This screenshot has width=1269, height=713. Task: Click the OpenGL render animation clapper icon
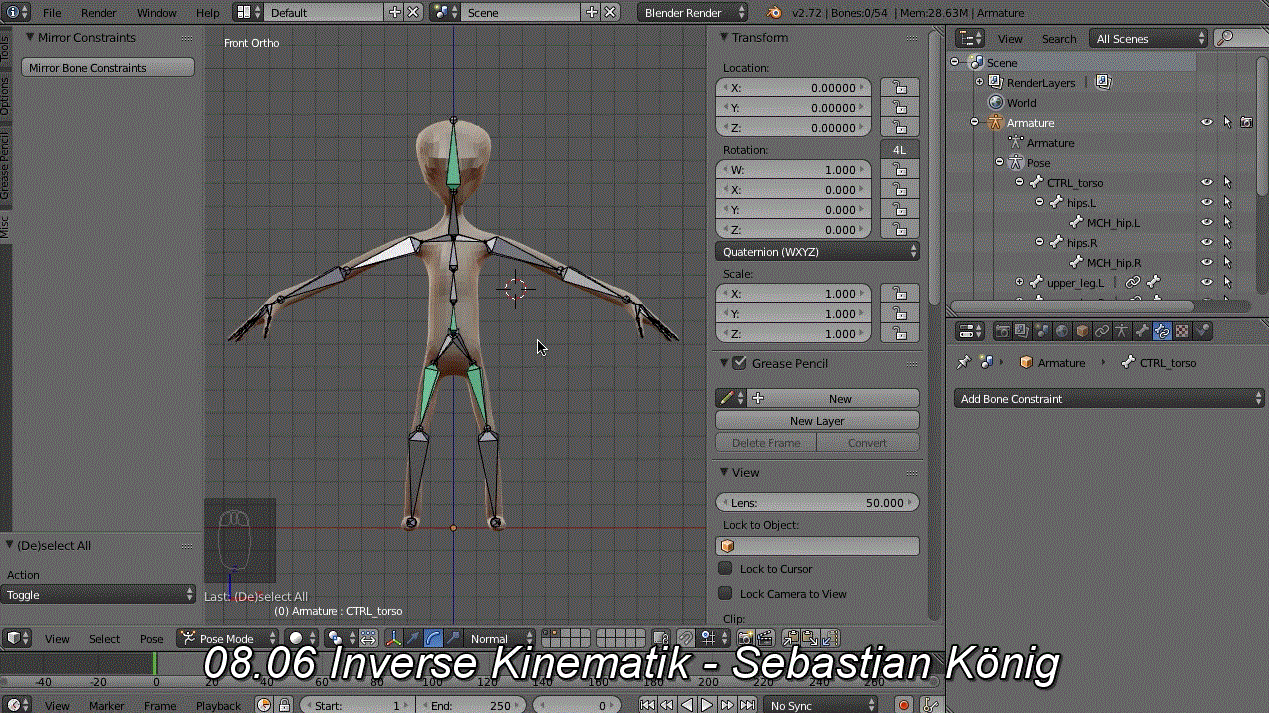pyautogui.click(x=765, y=638)
